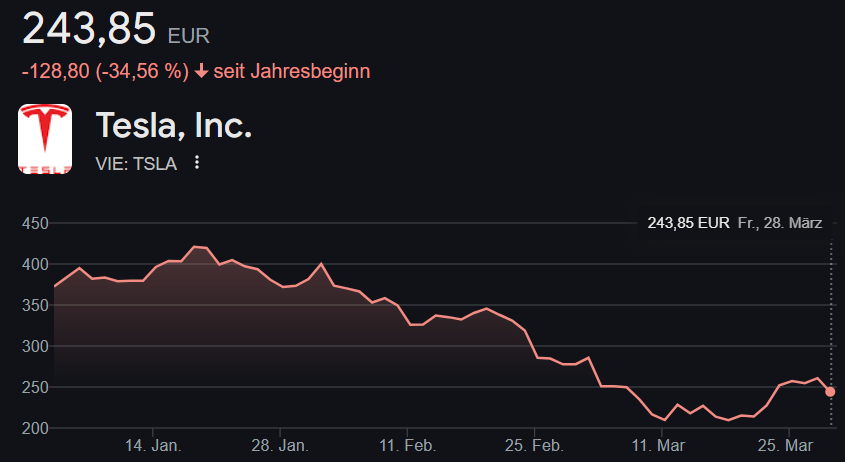This screenshot has height=462, width=845.
Task: Click the 11. Mar x-axis date label
Action: coord(658,446)
